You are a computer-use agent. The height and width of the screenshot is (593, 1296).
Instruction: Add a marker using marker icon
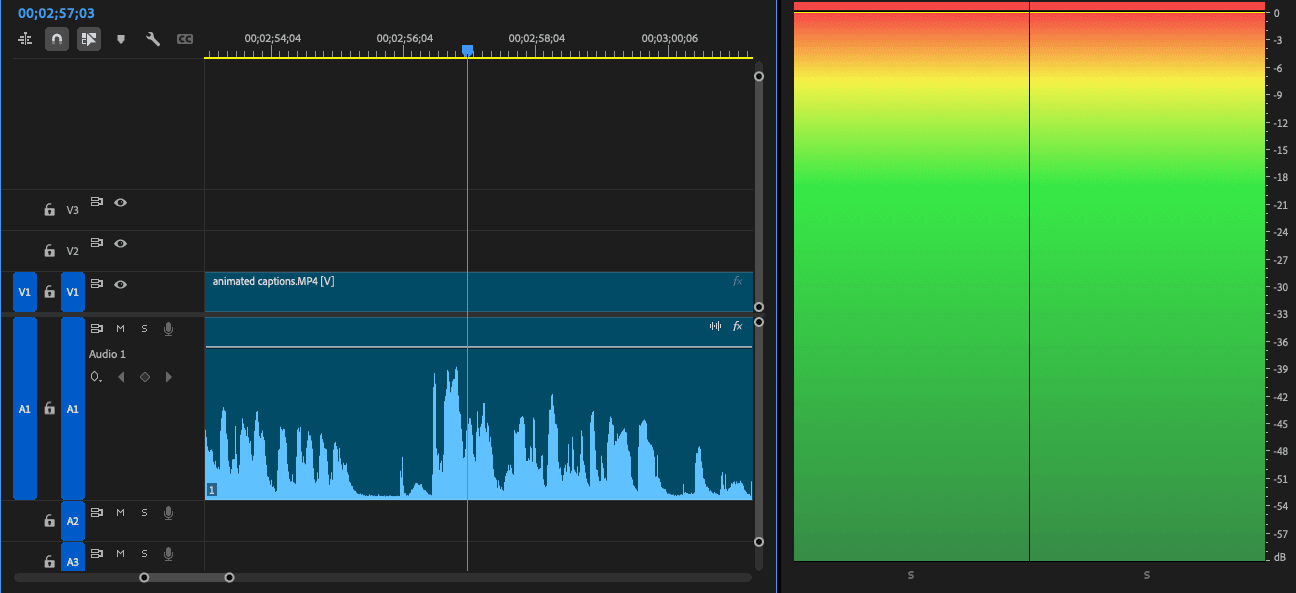tap(121, 39)
